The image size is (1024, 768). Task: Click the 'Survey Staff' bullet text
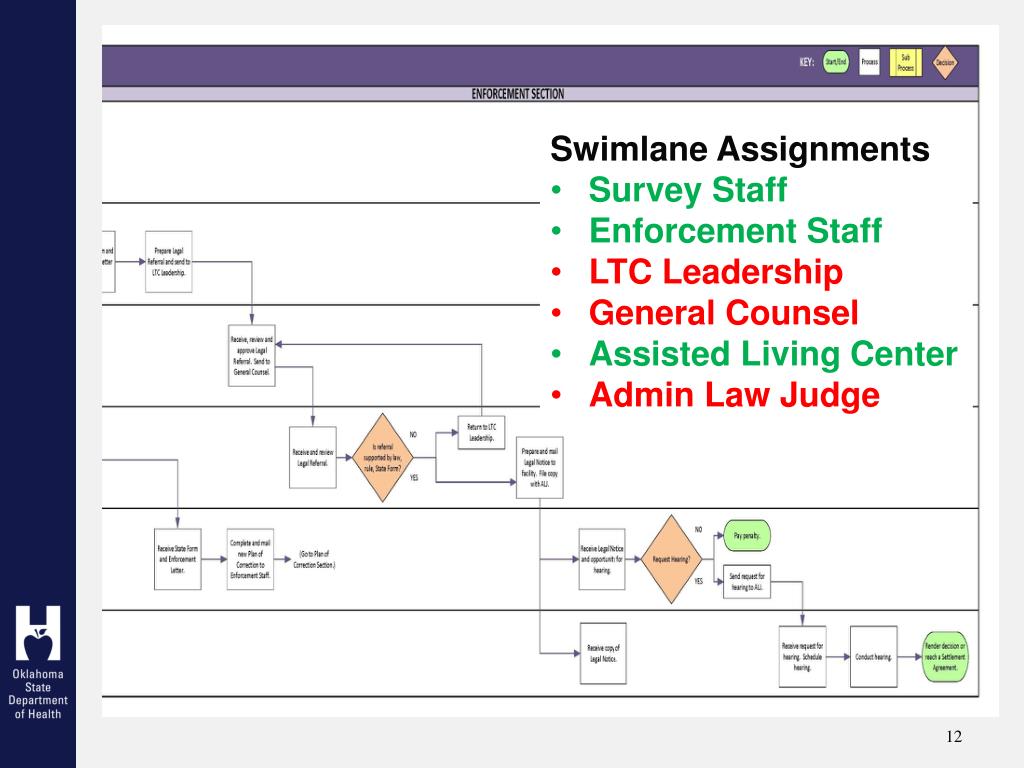point(688,190)
